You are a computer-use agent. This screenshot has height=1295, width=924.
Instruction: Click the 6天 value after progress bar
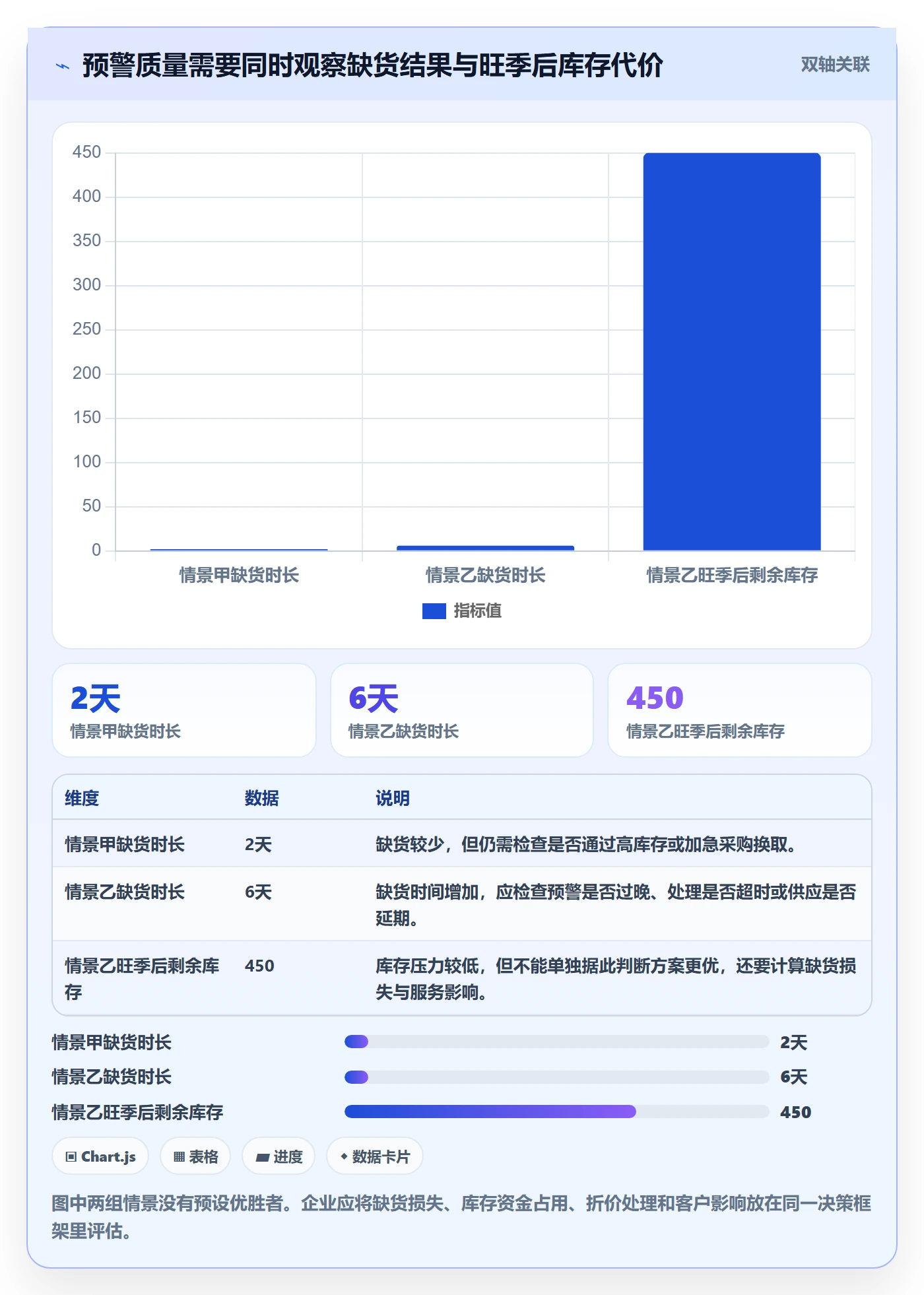[x=793, y=1077]
